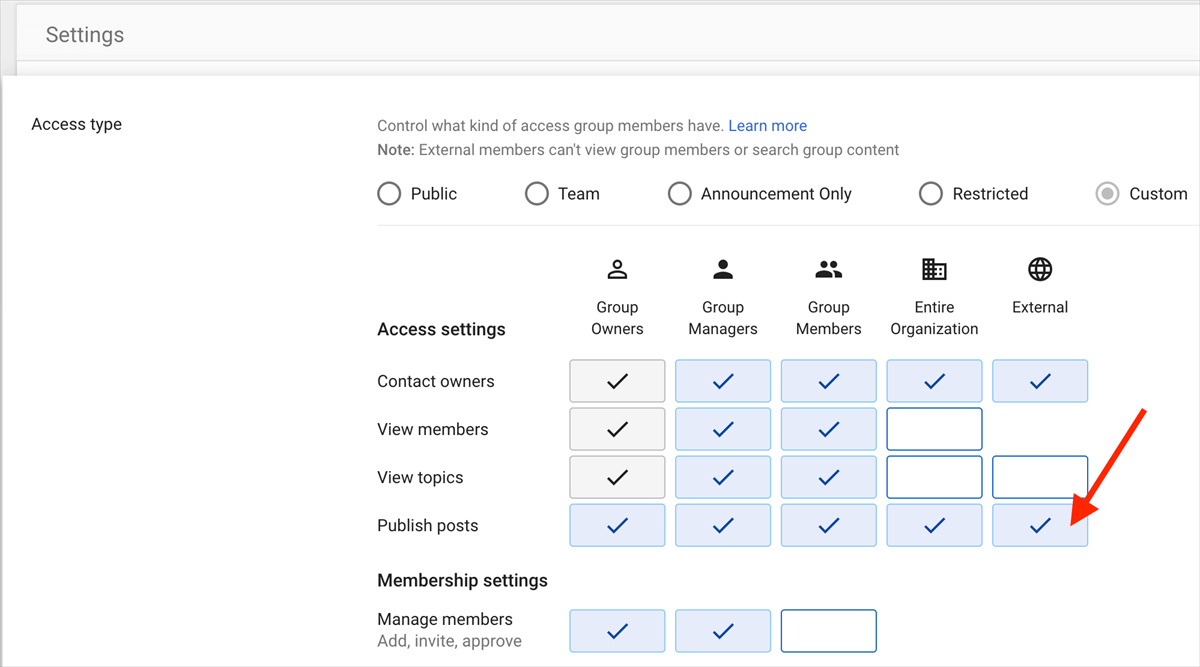Click the Group Owners person icon

click(x=617, y=269)
